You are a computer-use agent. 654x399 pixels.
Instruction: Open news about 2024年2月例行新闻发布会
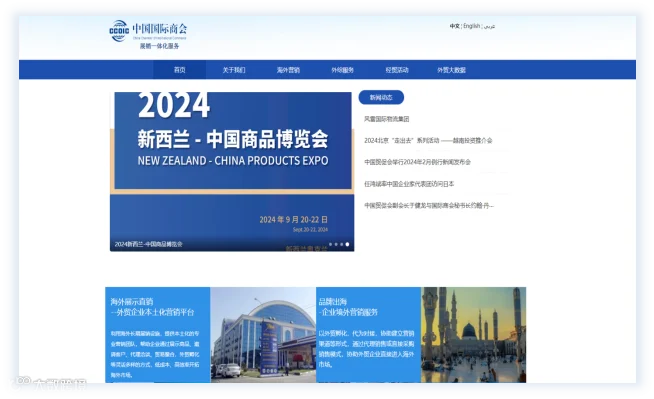point(417,162)
